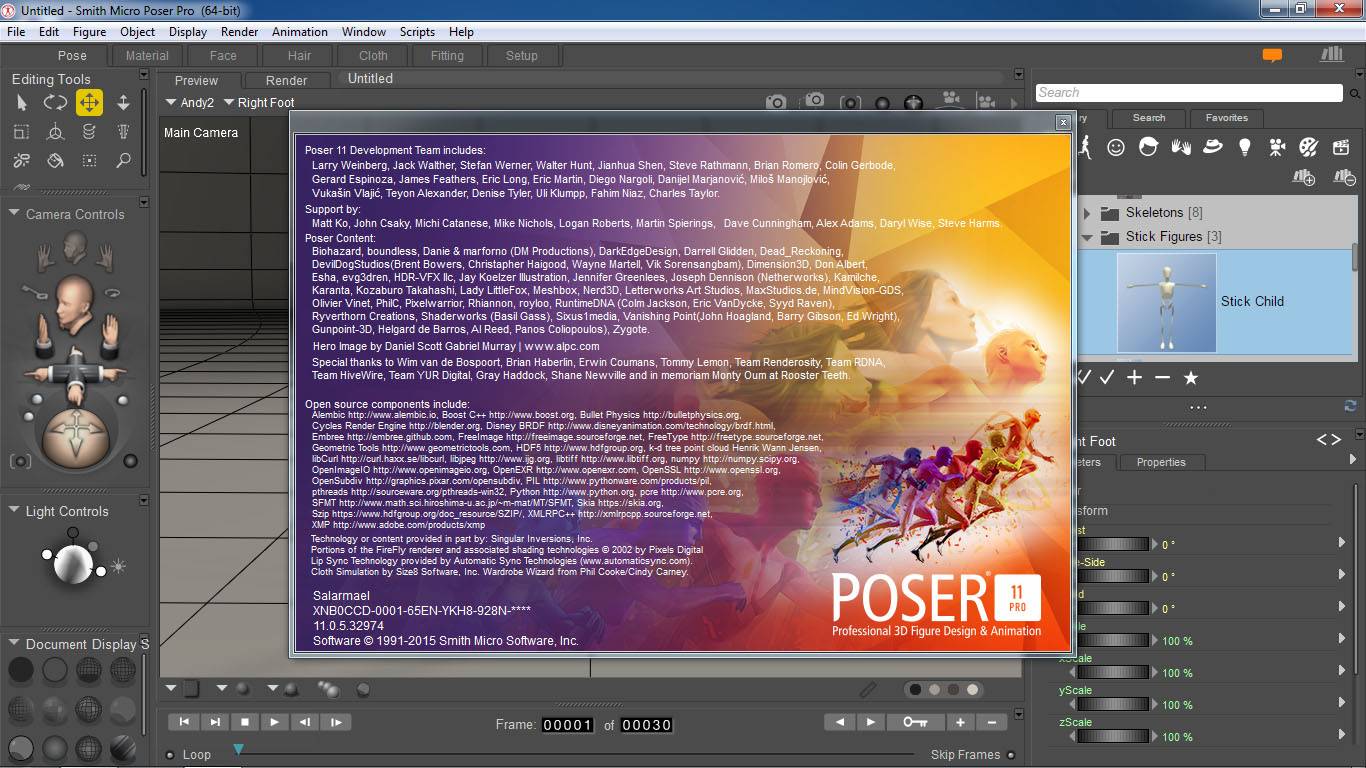Collapse the Document Display Style panel
Screen dimensions: 1366x768
click(x=15, y=643)
